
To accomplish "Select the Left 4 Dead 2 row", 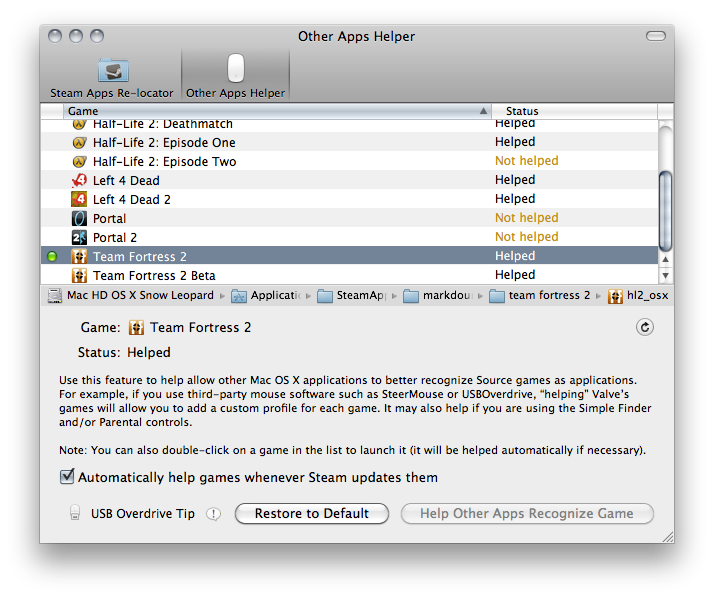I will click(349, 199).
